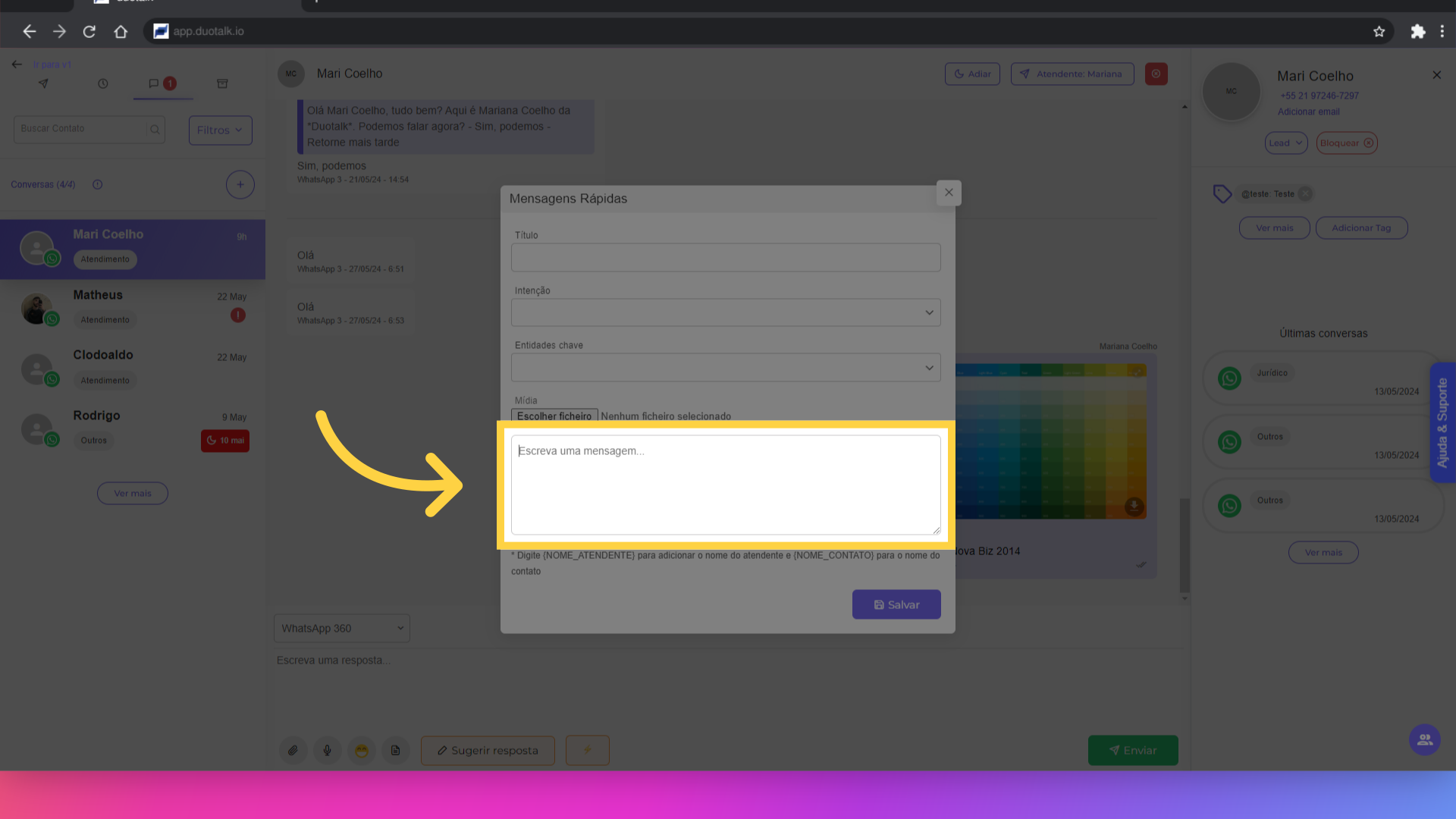
Task: Click WhatsApp icon of Jurídico conversation
Action: pos(1229,378)
